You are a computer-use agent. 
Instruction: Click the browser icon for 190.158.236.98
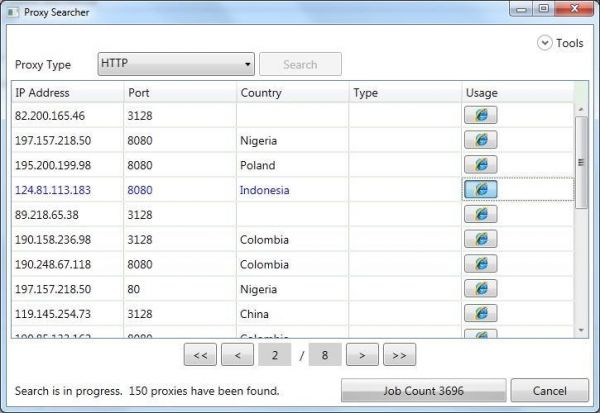[480, 240]
